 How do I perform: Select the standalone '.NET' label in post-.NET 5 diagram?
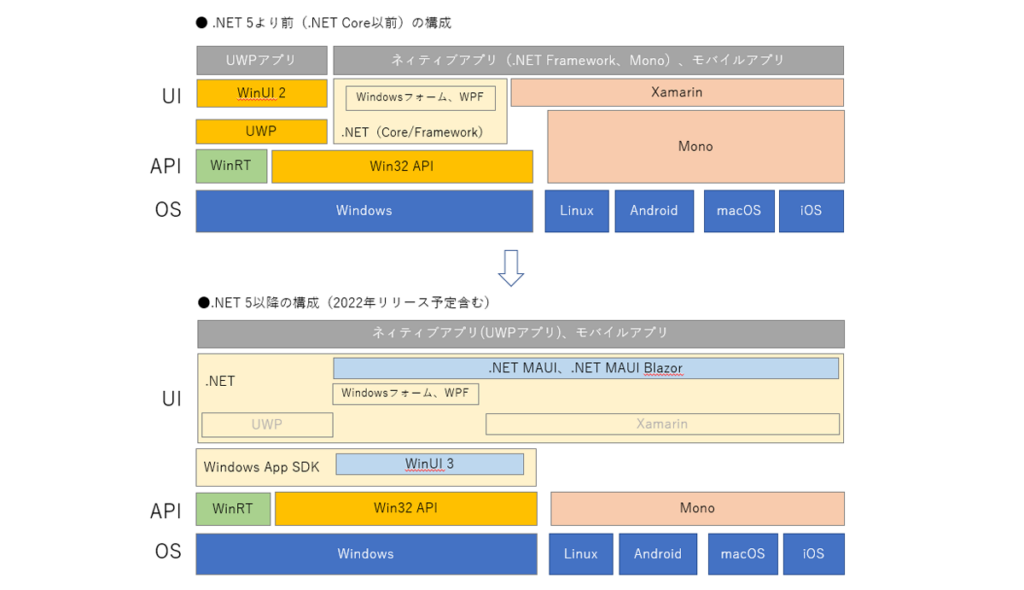pyautogui.click(x=220, y=382)
